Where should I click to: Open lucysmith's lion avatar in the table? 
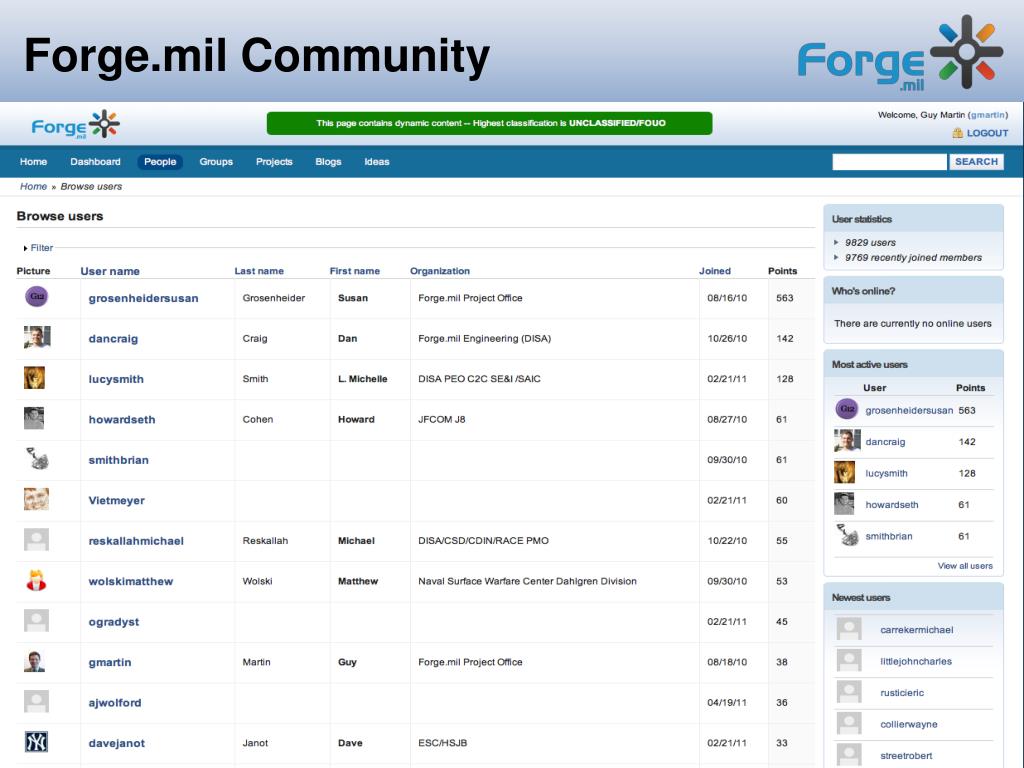pyautogui.click(x=35, y=378)
